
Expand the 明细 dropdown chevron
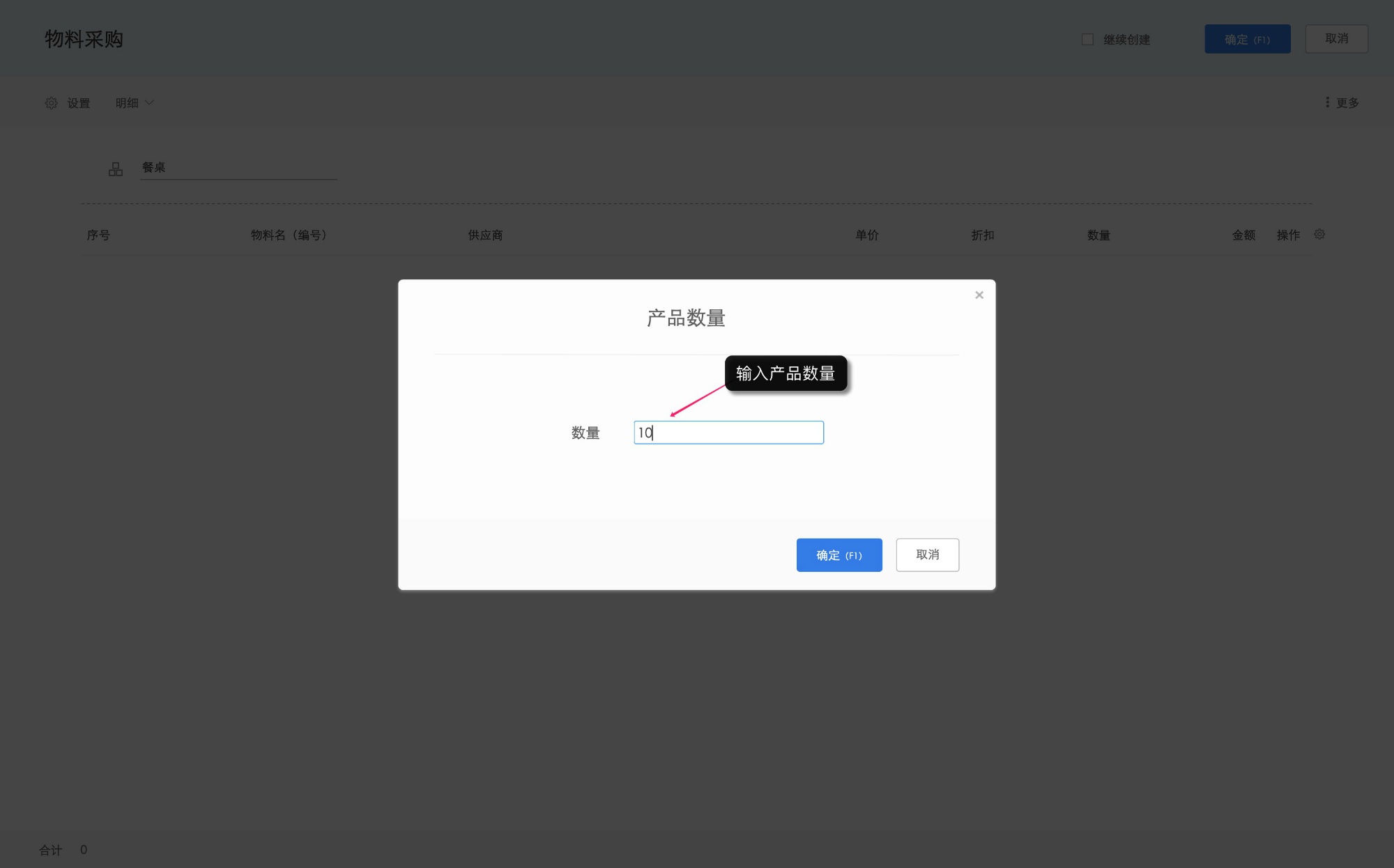151,102
